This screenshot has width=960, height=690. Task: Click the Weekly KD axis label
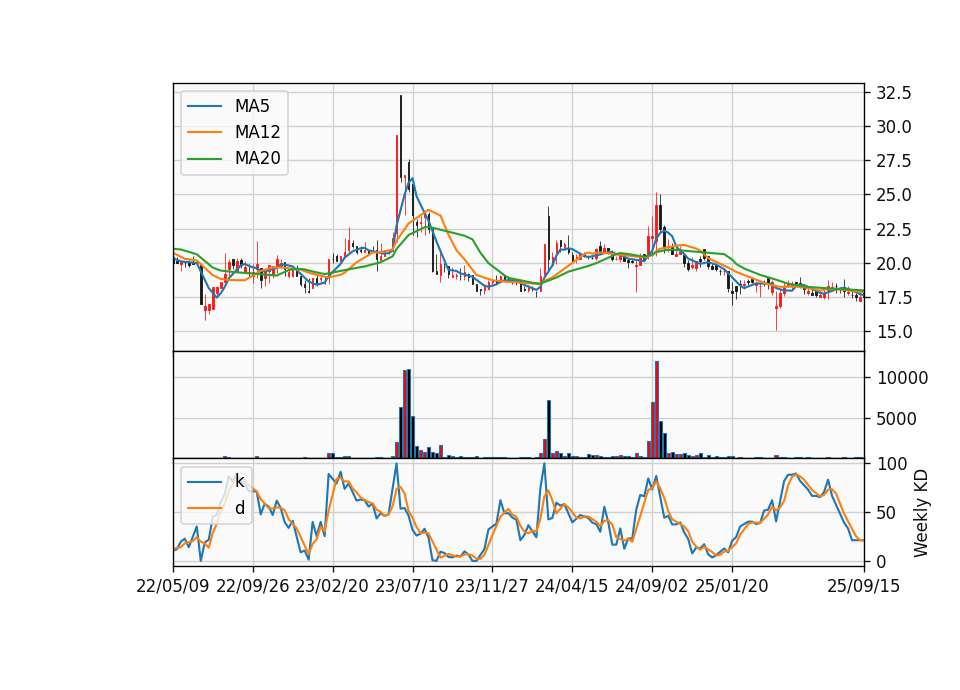click(920, 513)
